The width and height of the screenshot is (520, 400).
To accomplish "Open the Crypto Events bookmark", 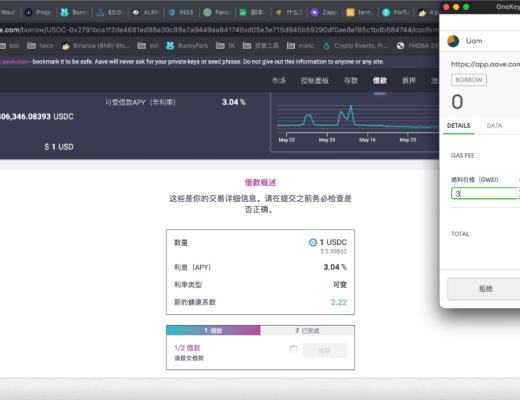I will tap(355, 45).
